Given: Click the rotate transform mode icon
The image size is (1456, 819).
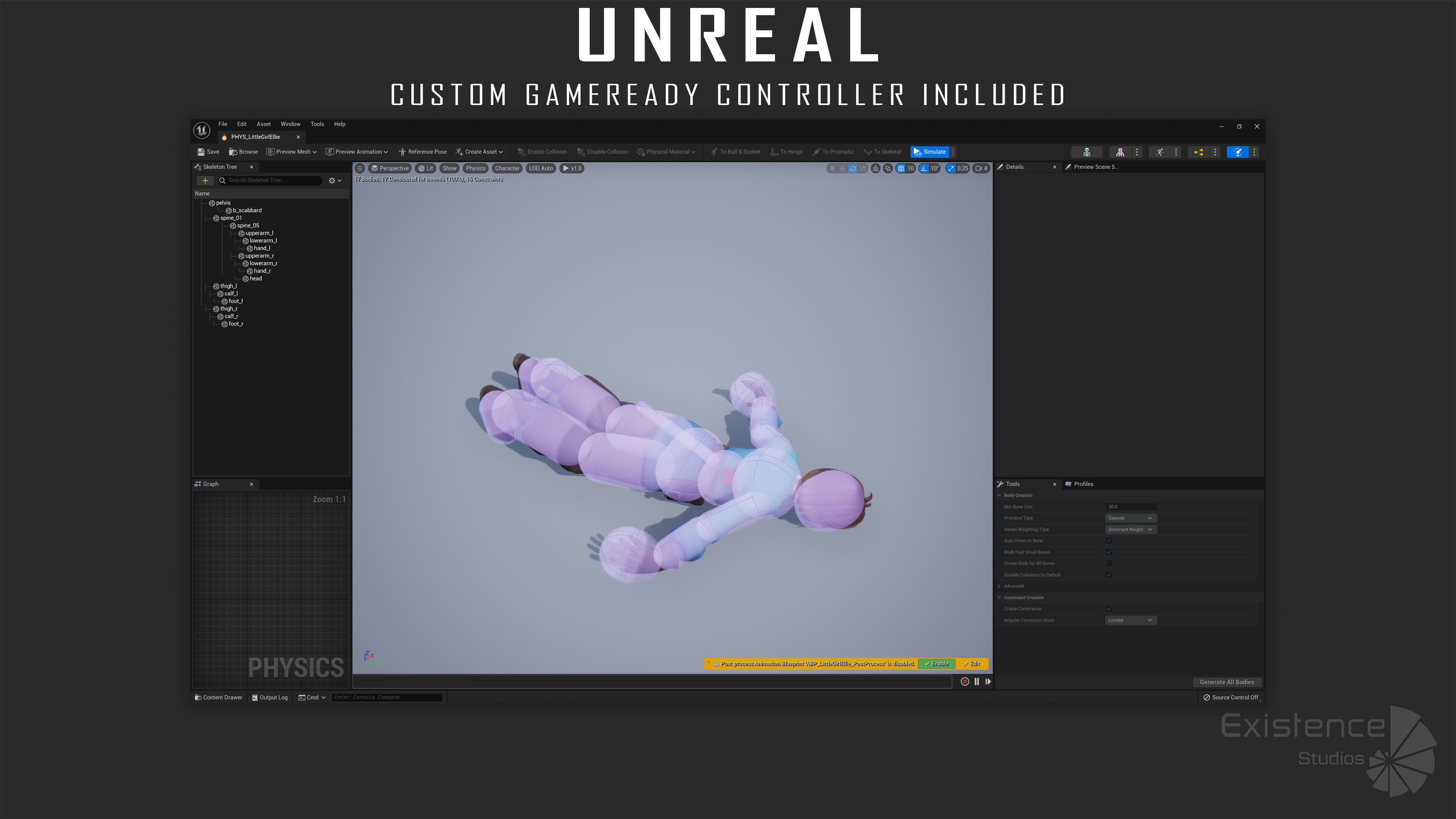Looking at the screenshot, I should (x=852, y=168).
